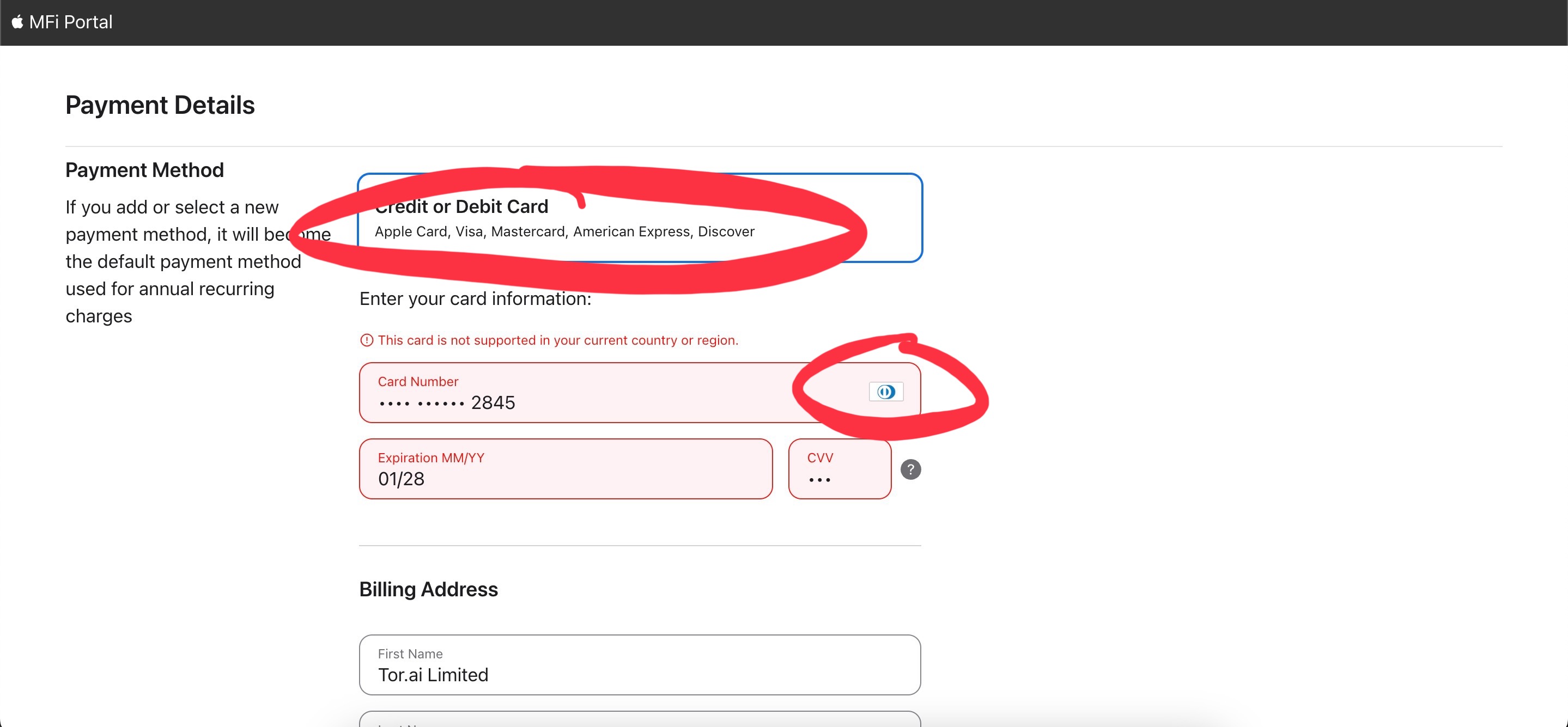Click the CVV help question mark icon
Image resolution: width=1568 pixels, height=727 pixels.
[910, 469]
